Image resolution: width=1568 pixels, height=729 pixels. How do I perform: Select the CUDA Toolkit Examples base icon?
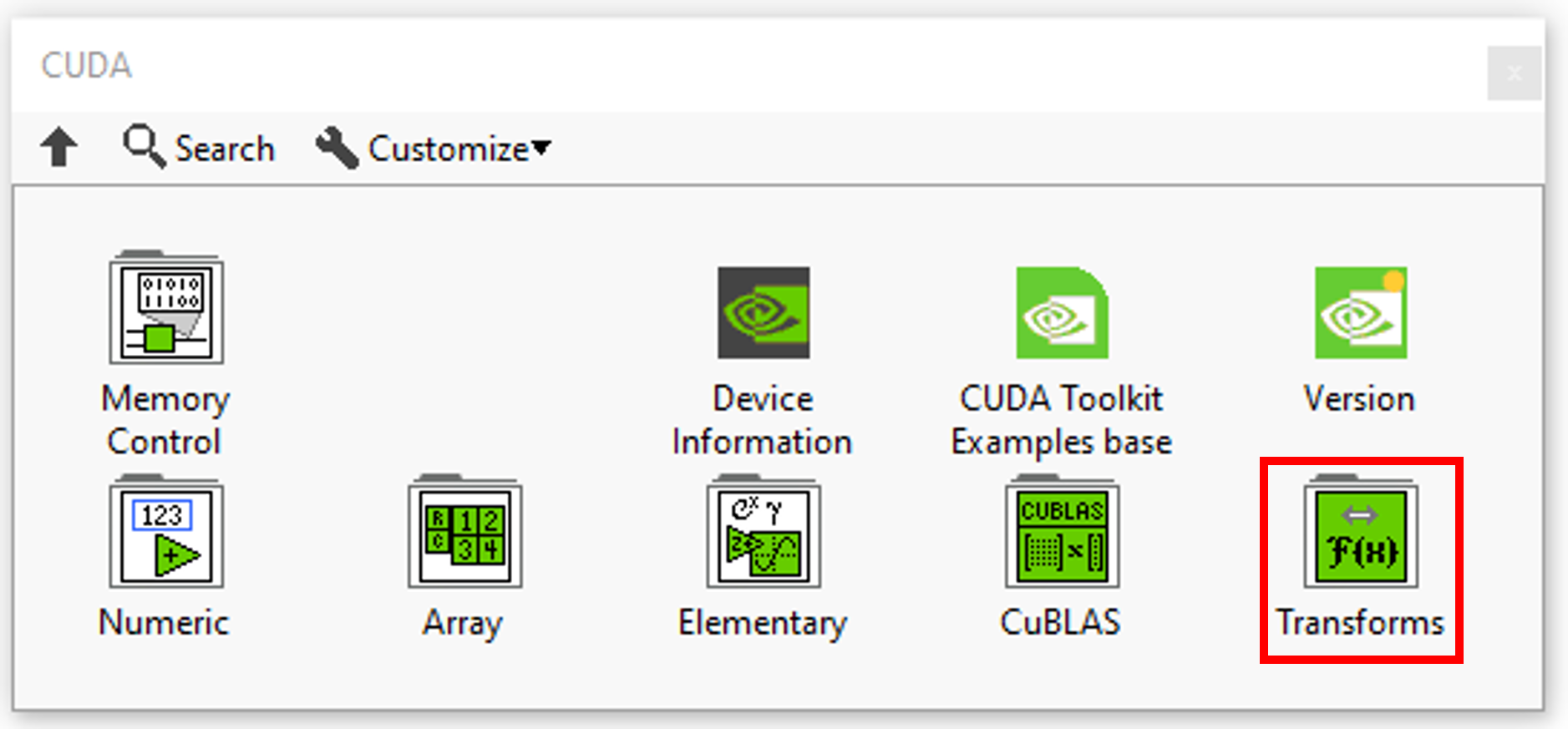tap(1061, 312)
